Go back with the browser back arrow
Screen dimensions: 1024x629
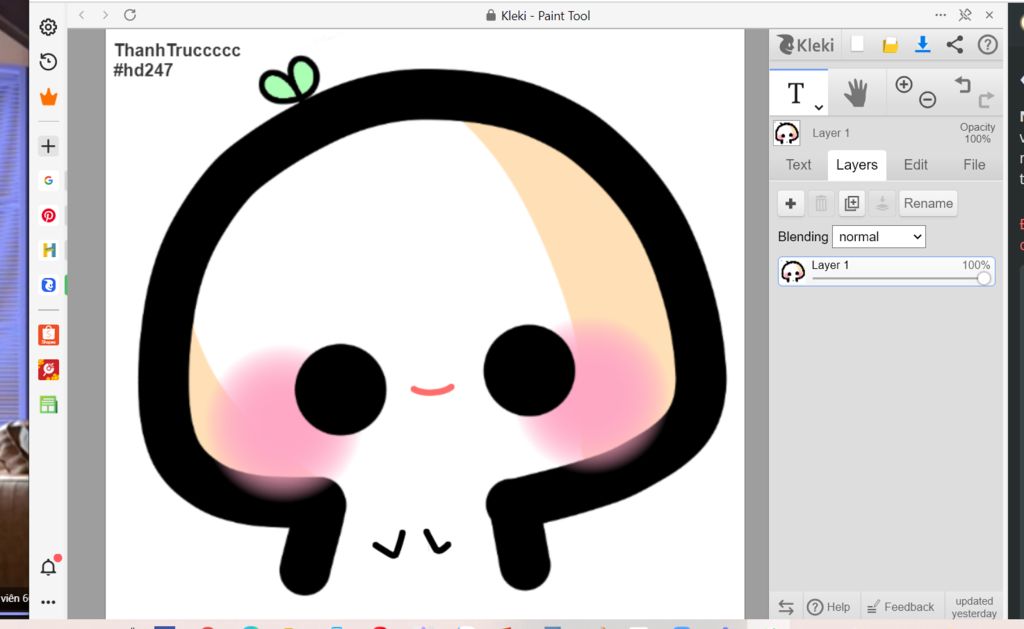point(82,15)
